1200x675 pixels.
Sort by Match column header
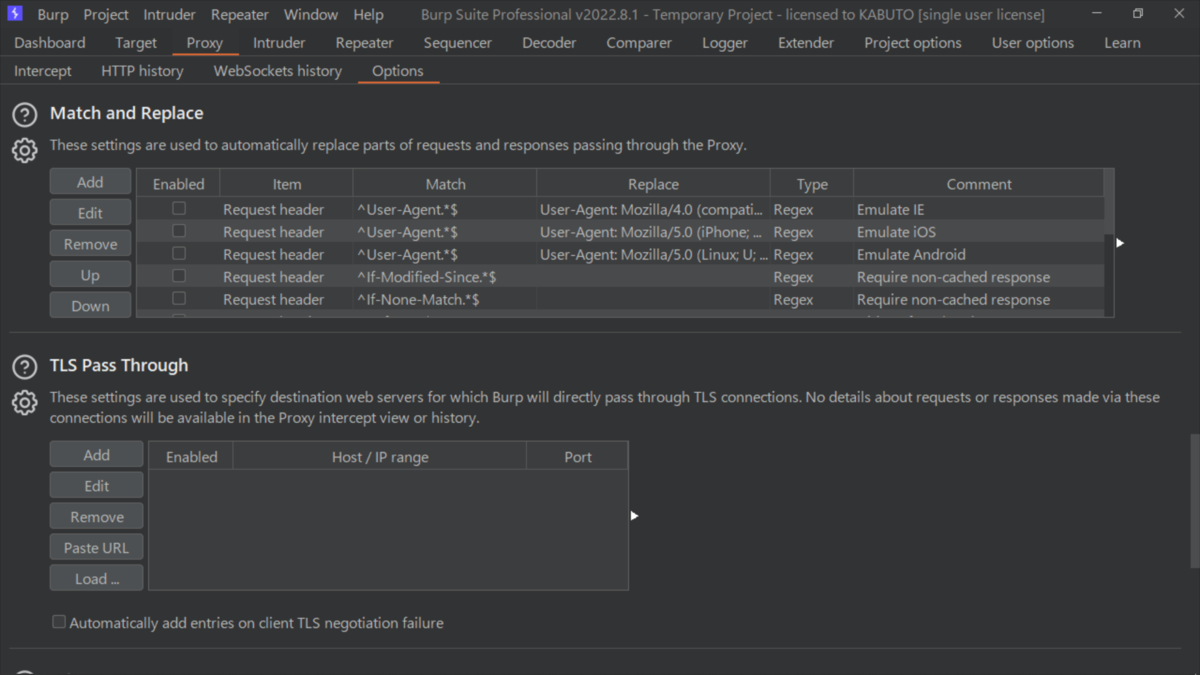click(x=445, y=184)
